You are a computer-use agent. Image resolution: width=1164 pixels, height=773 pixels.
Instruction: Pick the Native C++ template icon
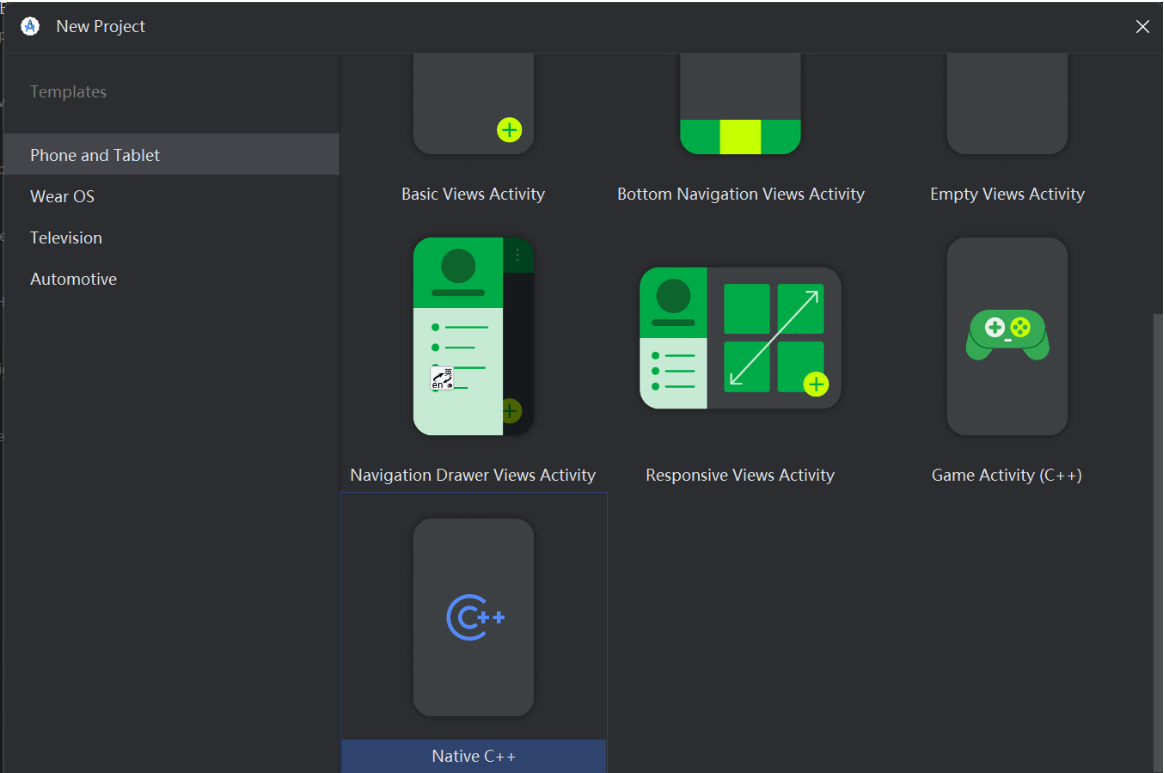coord(474,617)
